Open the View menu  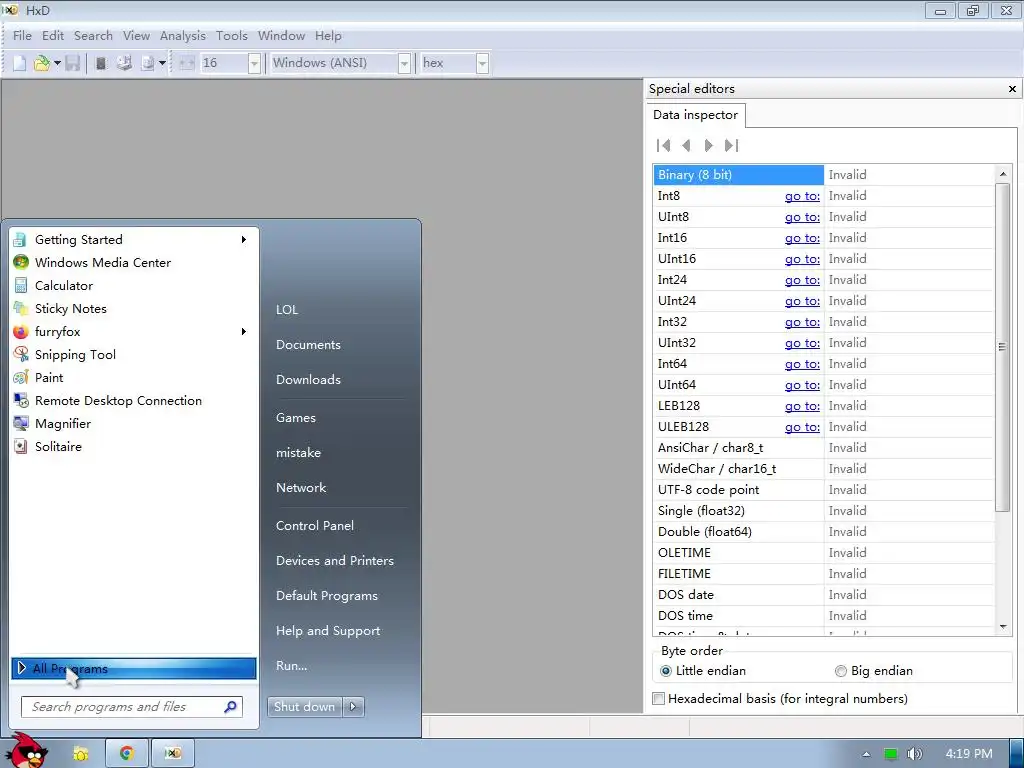pos(136,36)
